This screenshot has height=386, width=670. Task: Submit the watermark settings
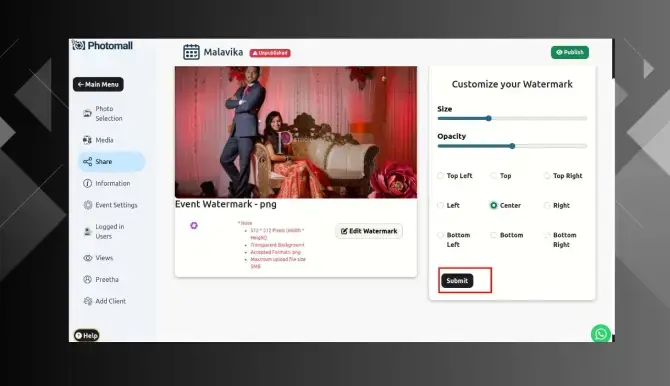457,281
